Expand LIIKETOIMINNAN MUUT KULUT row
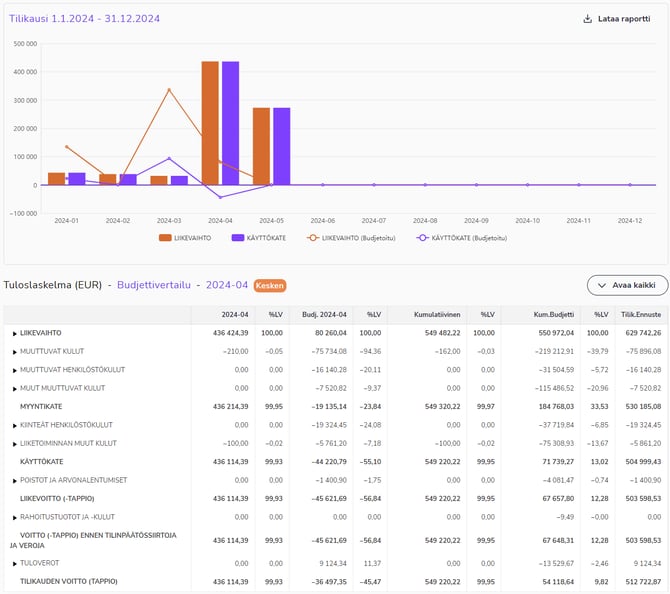The width and height of the screenshot is (670, 594). (x=14, y=443)
